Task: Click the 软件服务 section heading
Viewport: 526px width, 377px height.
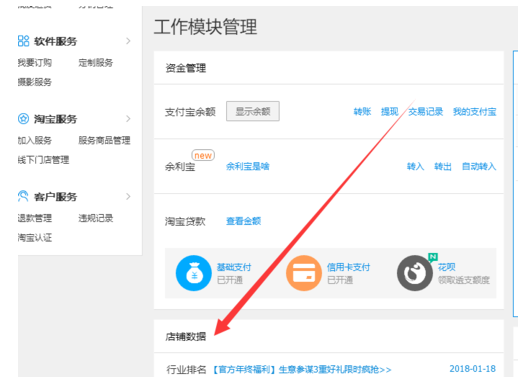Action: click(x=55, y=41)
